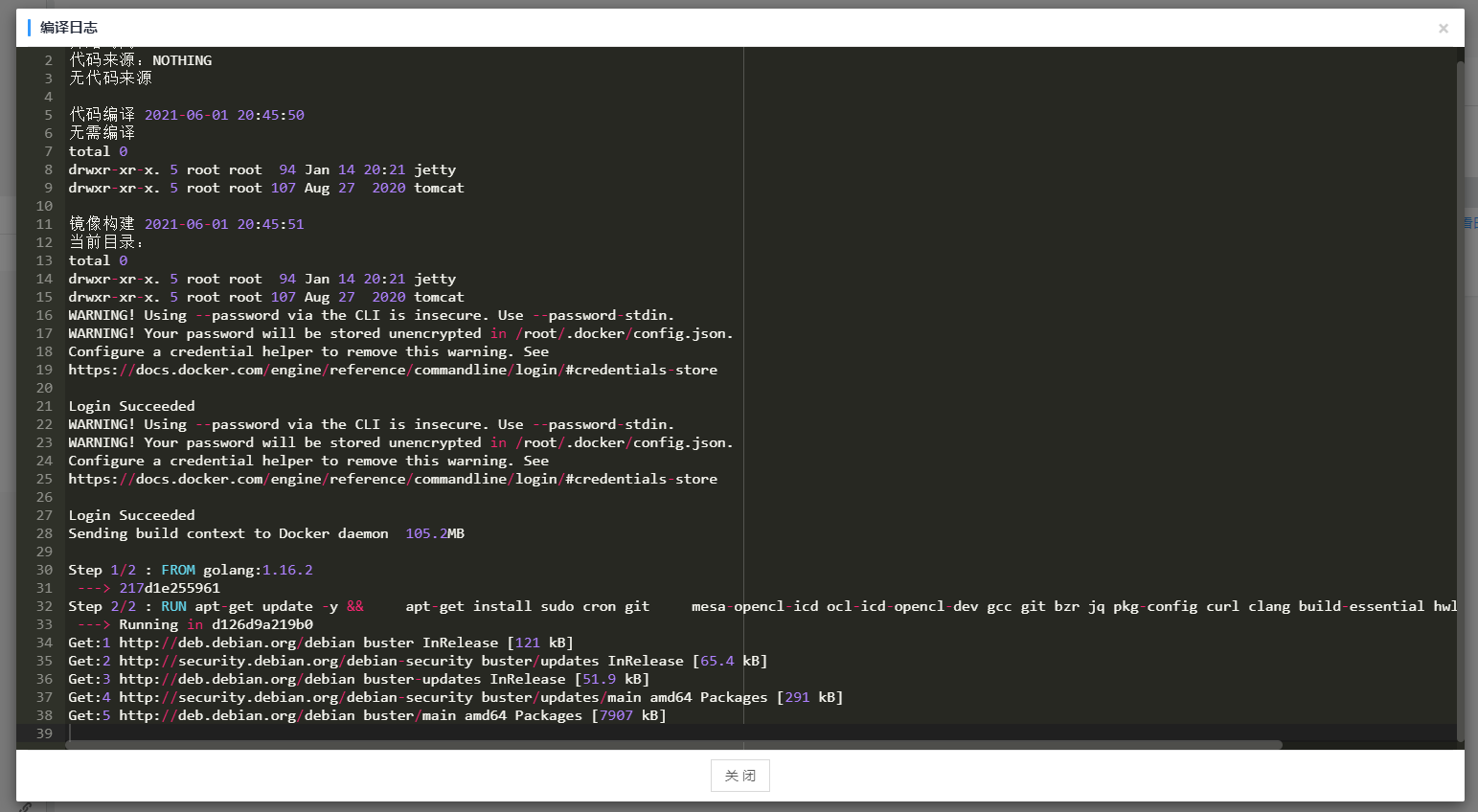Click 'config.json' path on line 17

683,333
